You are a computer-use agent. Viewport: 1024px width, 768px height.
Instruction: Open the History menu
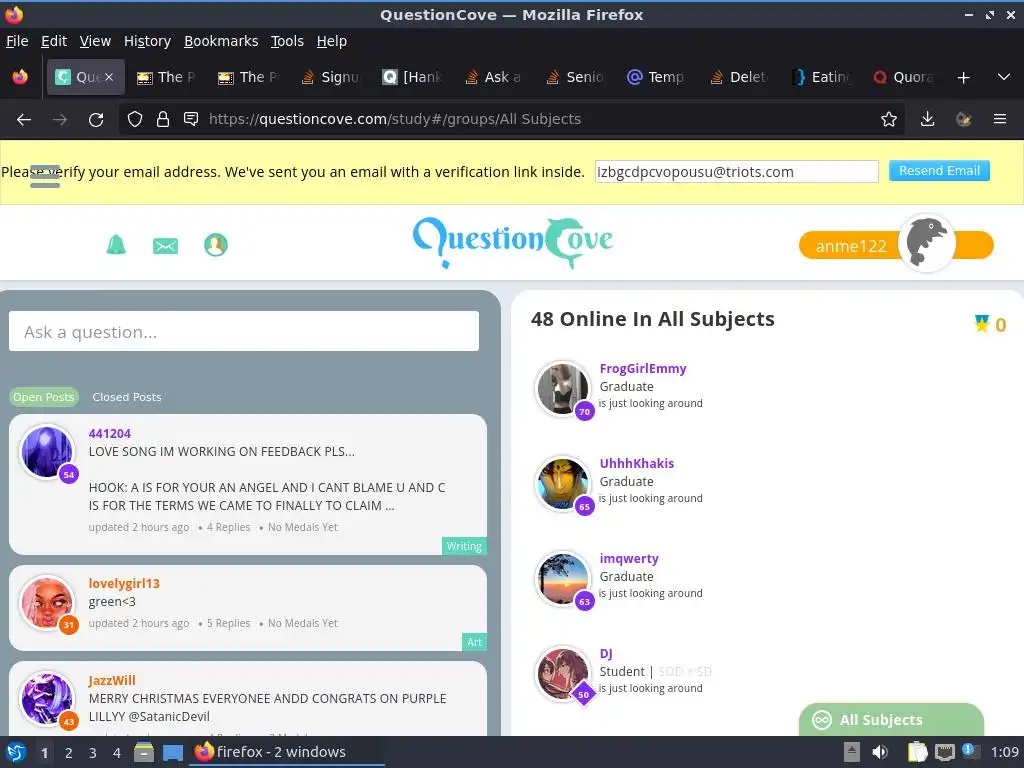point(148,41)
